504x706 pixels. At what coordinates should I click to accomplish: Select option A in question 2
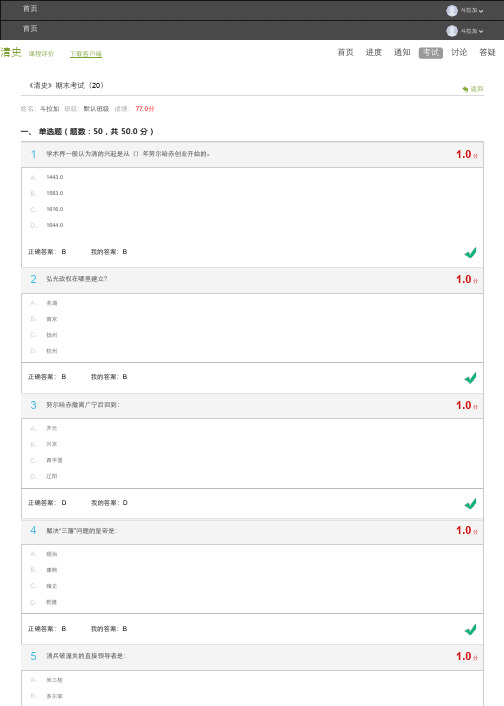point(44,303)
